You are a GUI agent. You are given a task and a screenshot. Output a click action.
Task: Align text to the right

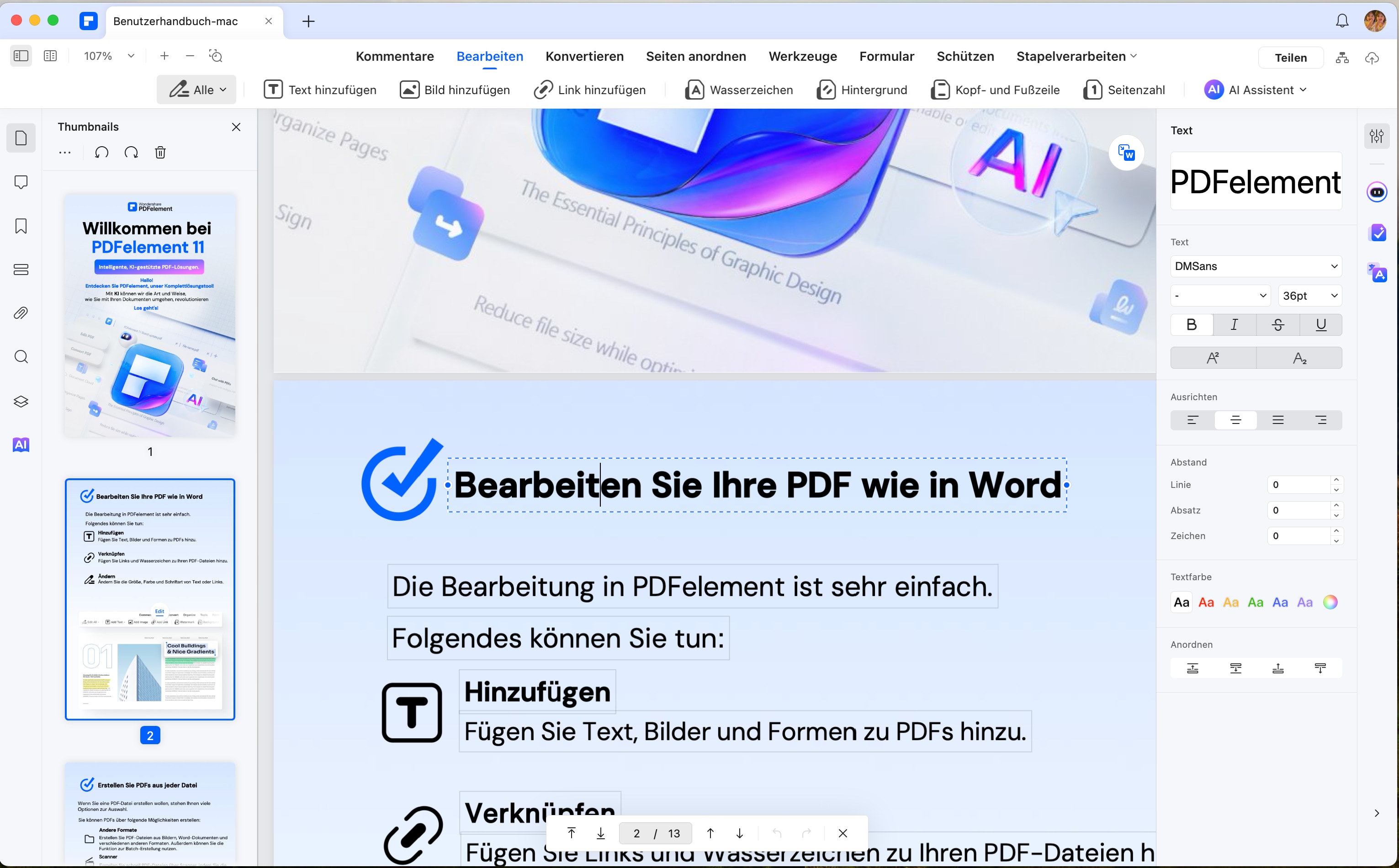click(x=1321, y=420)
